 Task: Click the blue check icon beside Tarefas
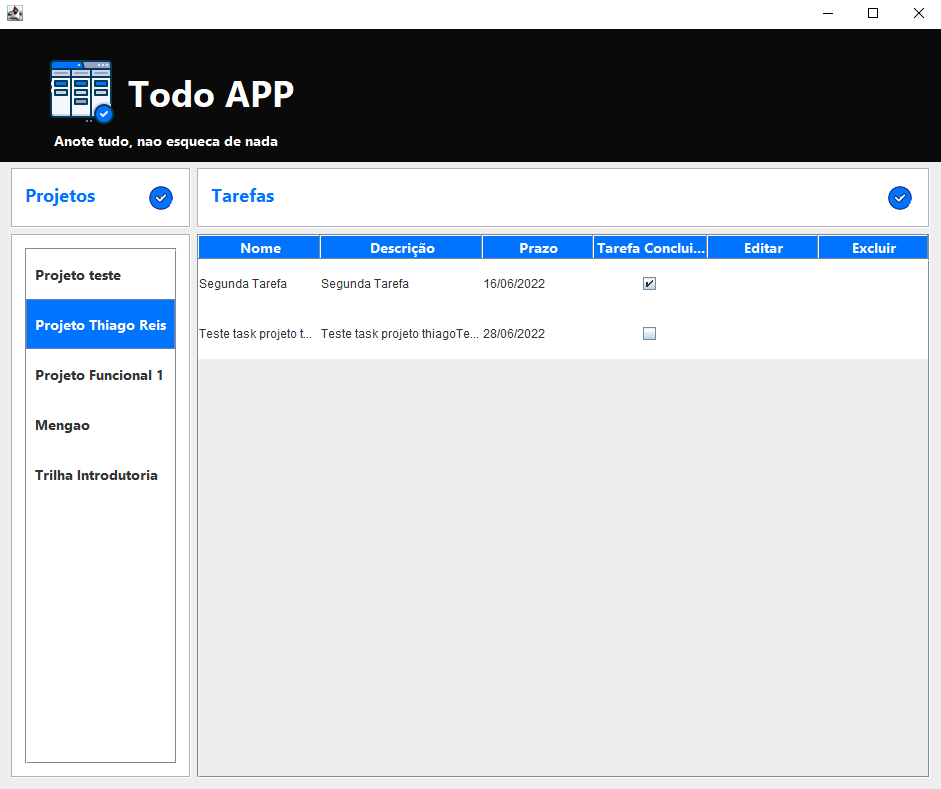point(899,198)
